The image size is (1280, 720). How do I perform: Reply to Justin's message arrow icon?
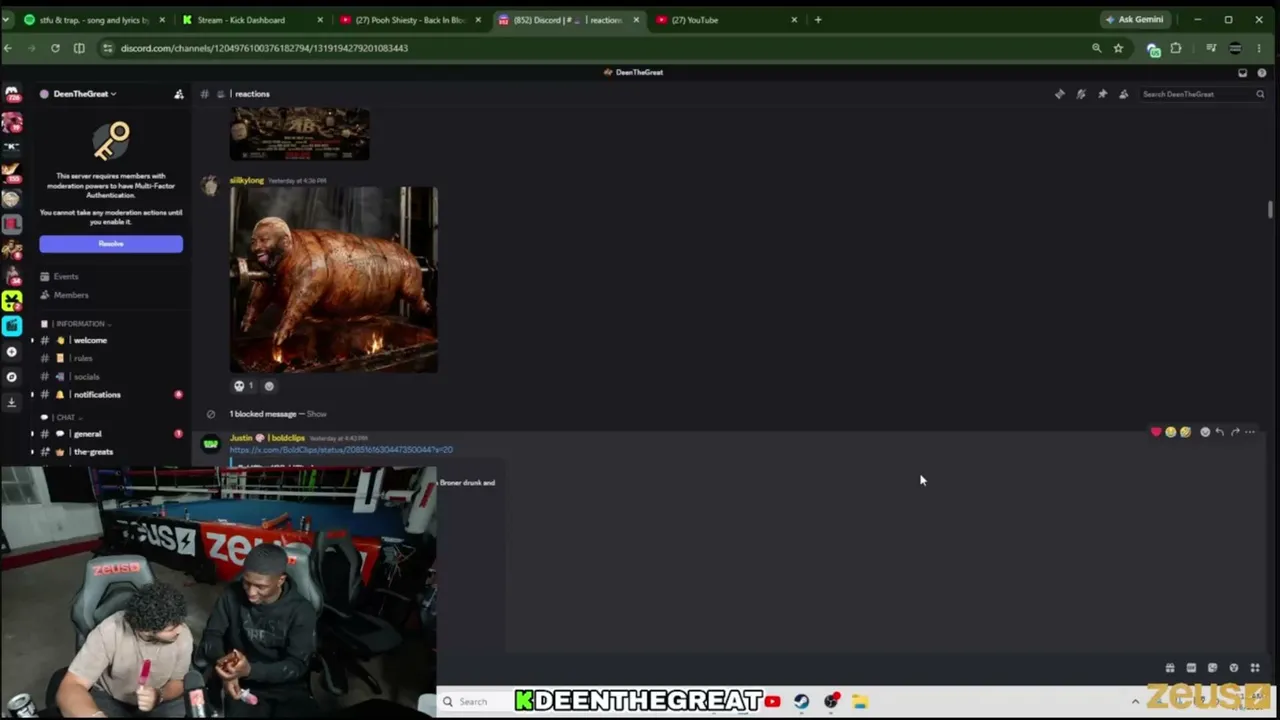coord(1219,432)
